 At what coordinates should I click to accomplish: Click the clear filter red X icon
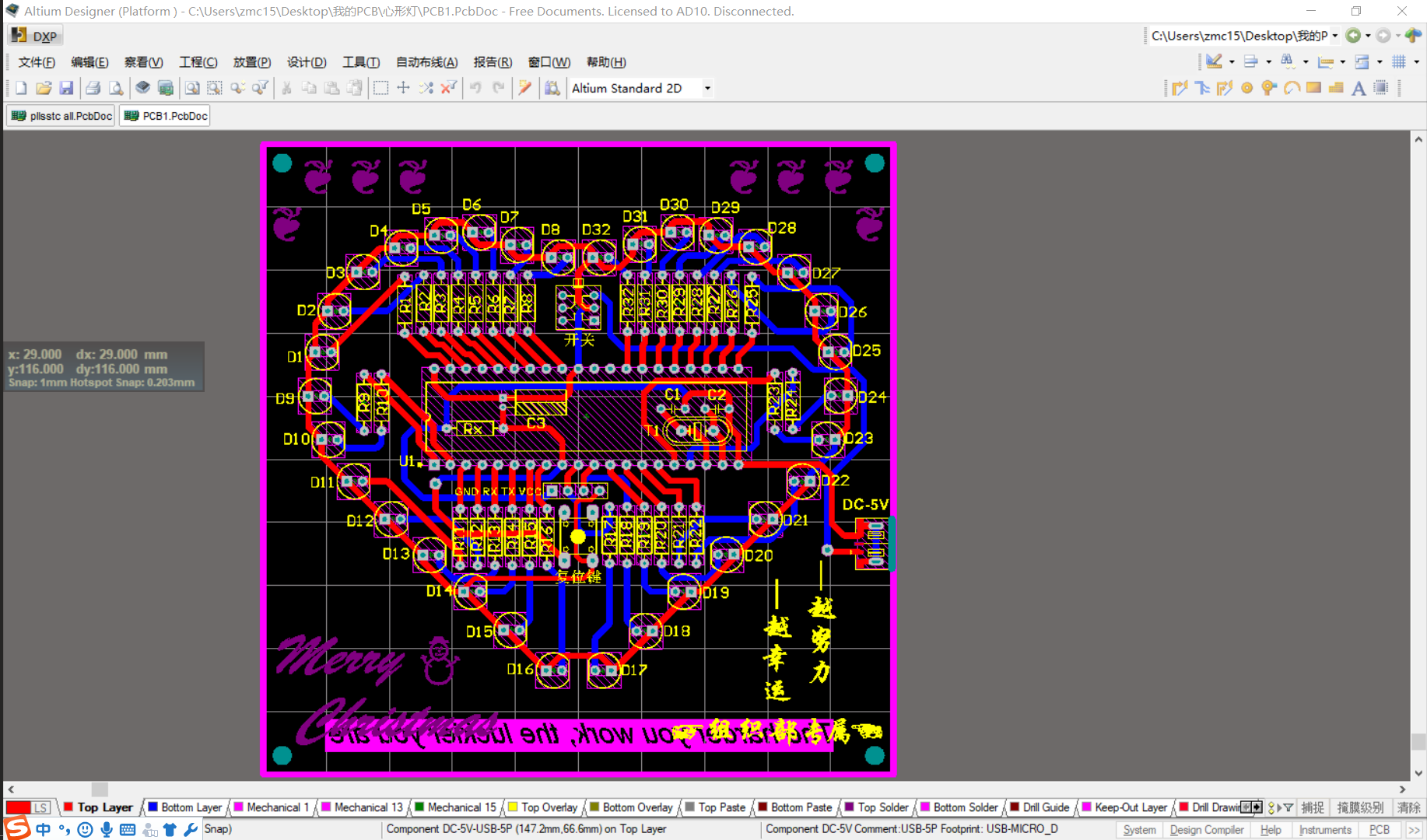click(x=448, y=88)
